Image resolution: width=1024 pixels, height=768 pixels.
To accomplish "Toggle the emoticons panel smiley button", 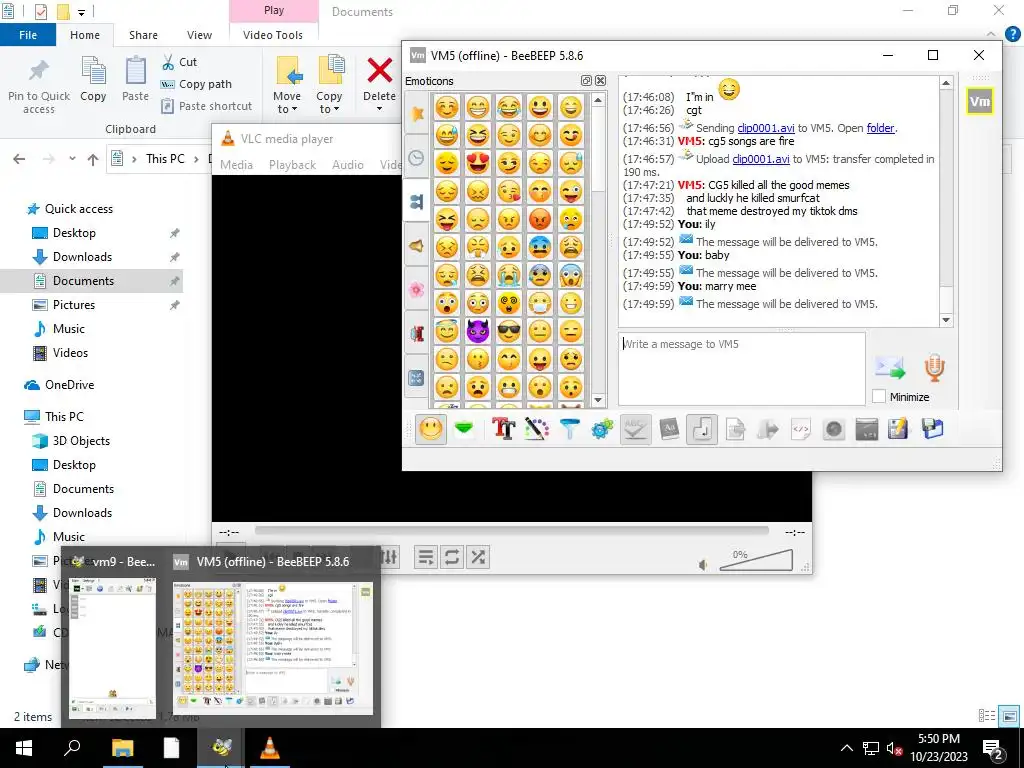I will [x=431, y=430].
